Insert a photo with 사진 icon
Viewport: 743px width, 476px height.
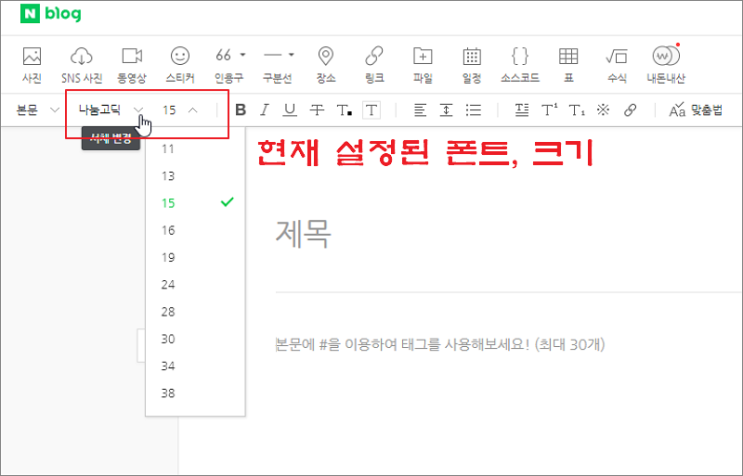tap(32, 65)
